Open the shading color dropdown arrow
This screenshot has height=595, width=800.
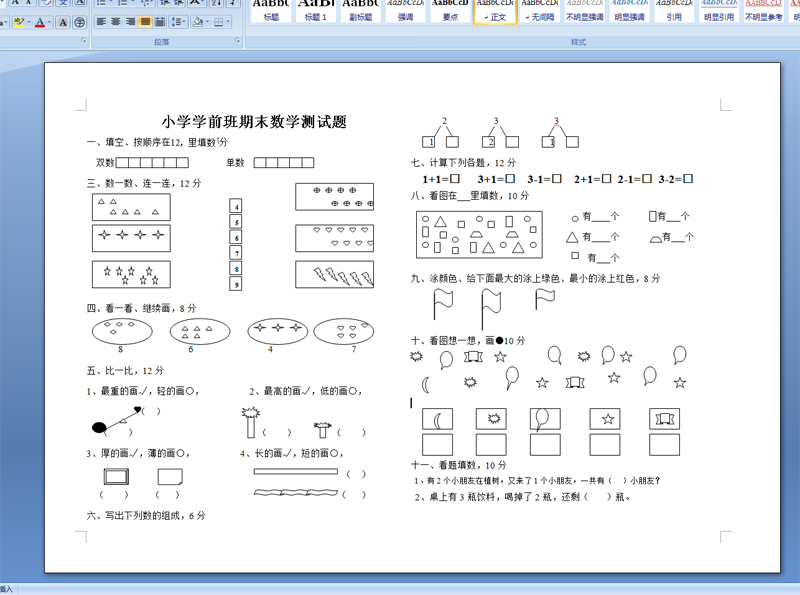click(207, 21)
